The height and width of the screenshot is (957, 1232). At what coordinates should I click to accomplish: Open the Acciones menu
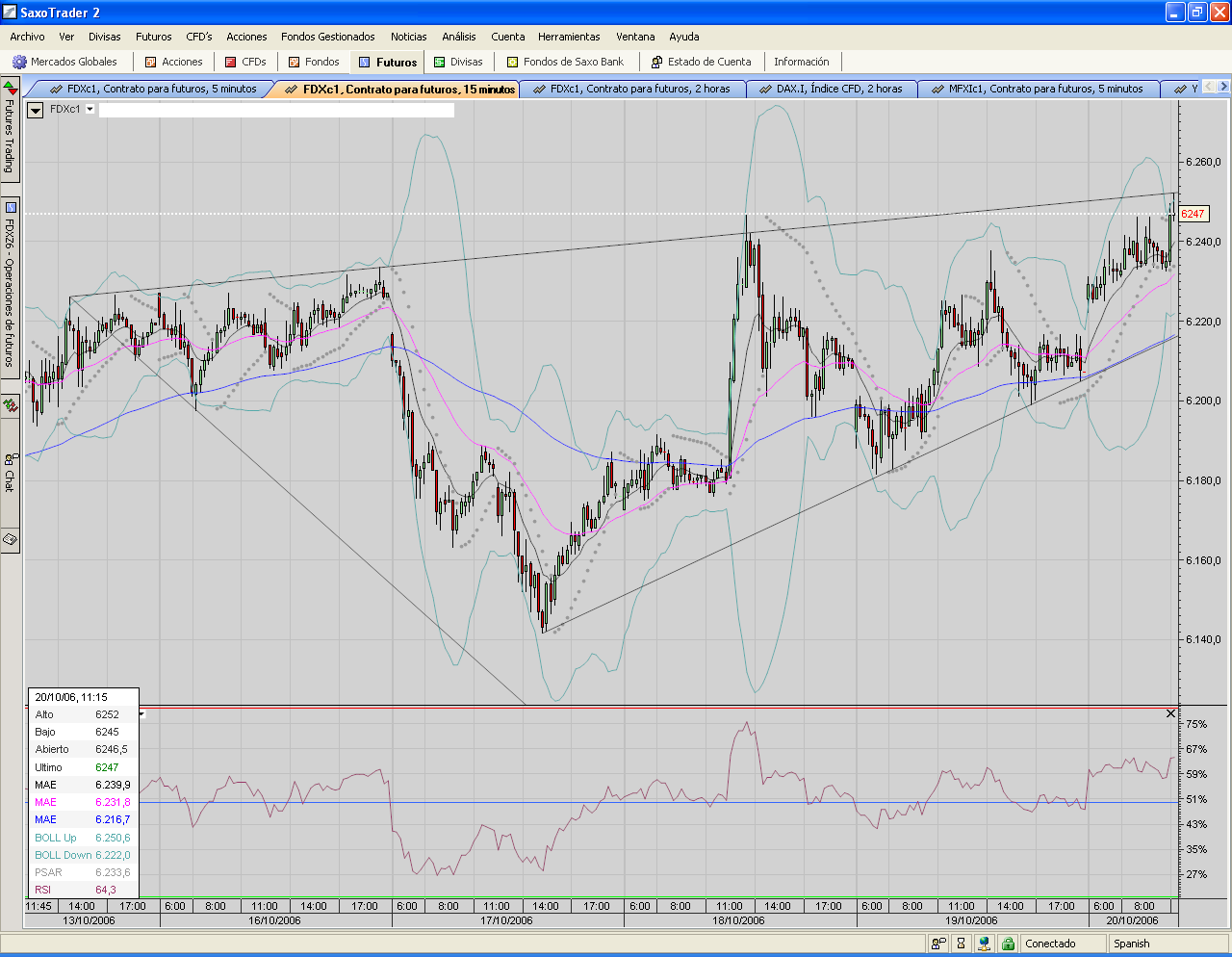coord(247,37)
